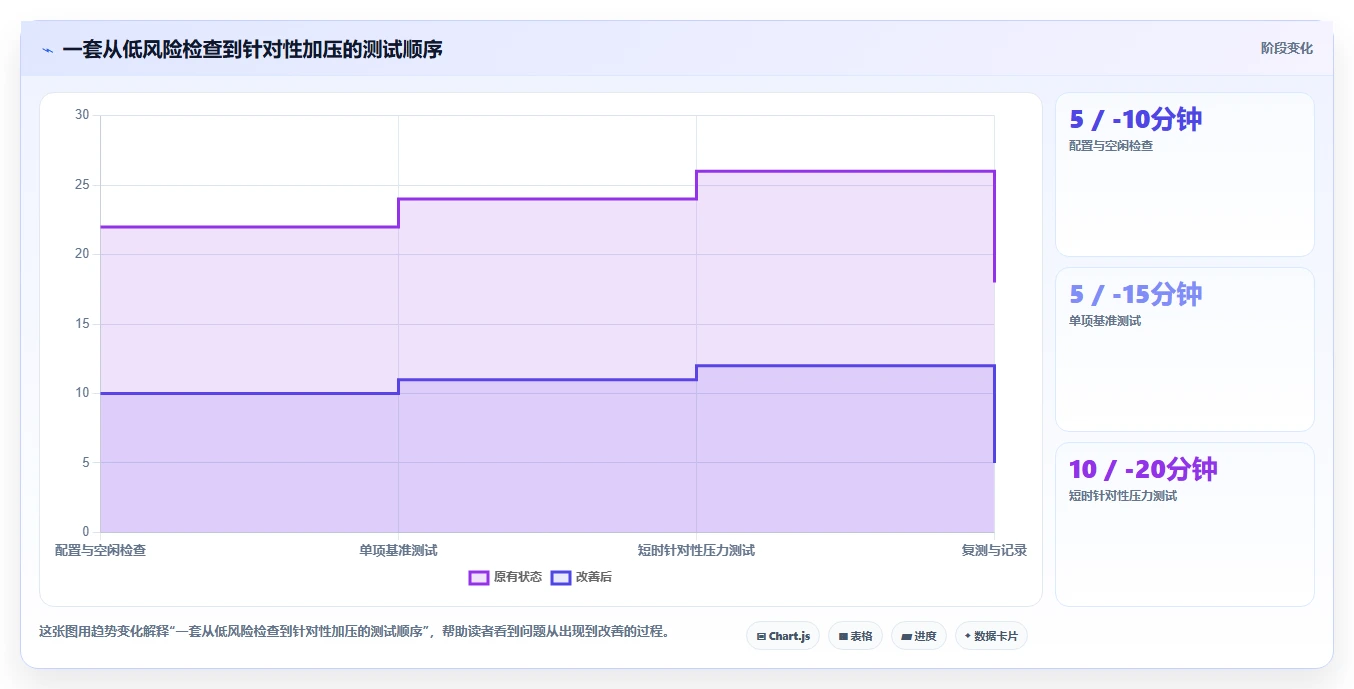Screen dimensions: 1354x689
Task: Click the 单项基准测试 axis label
Action: coord(398,551)
